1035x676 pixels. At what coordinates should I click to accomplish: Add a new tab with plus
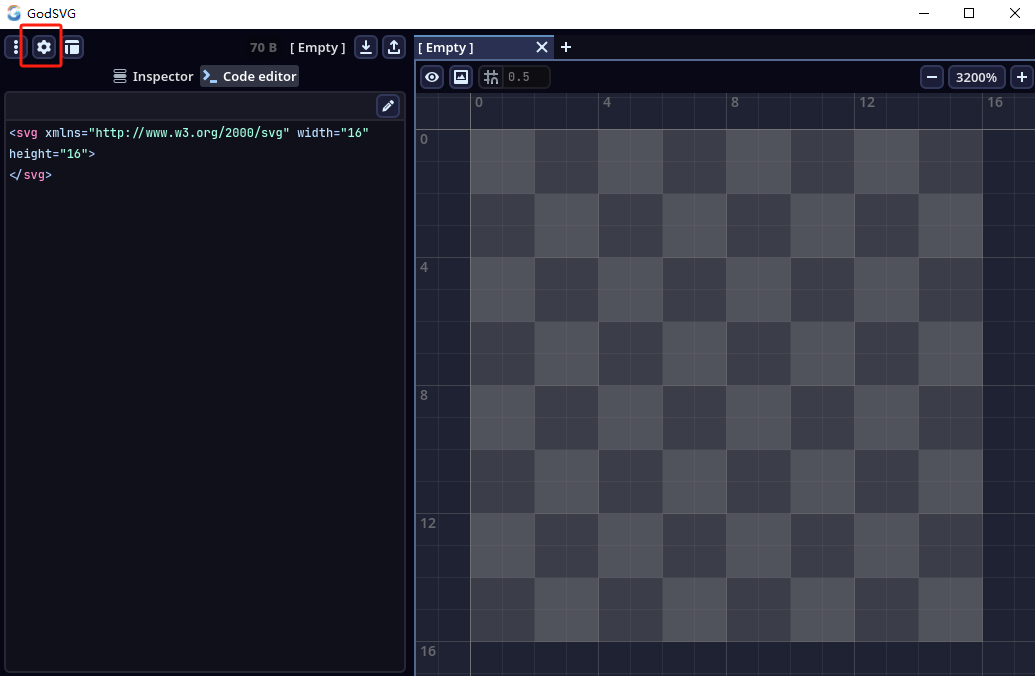[566, 47]
